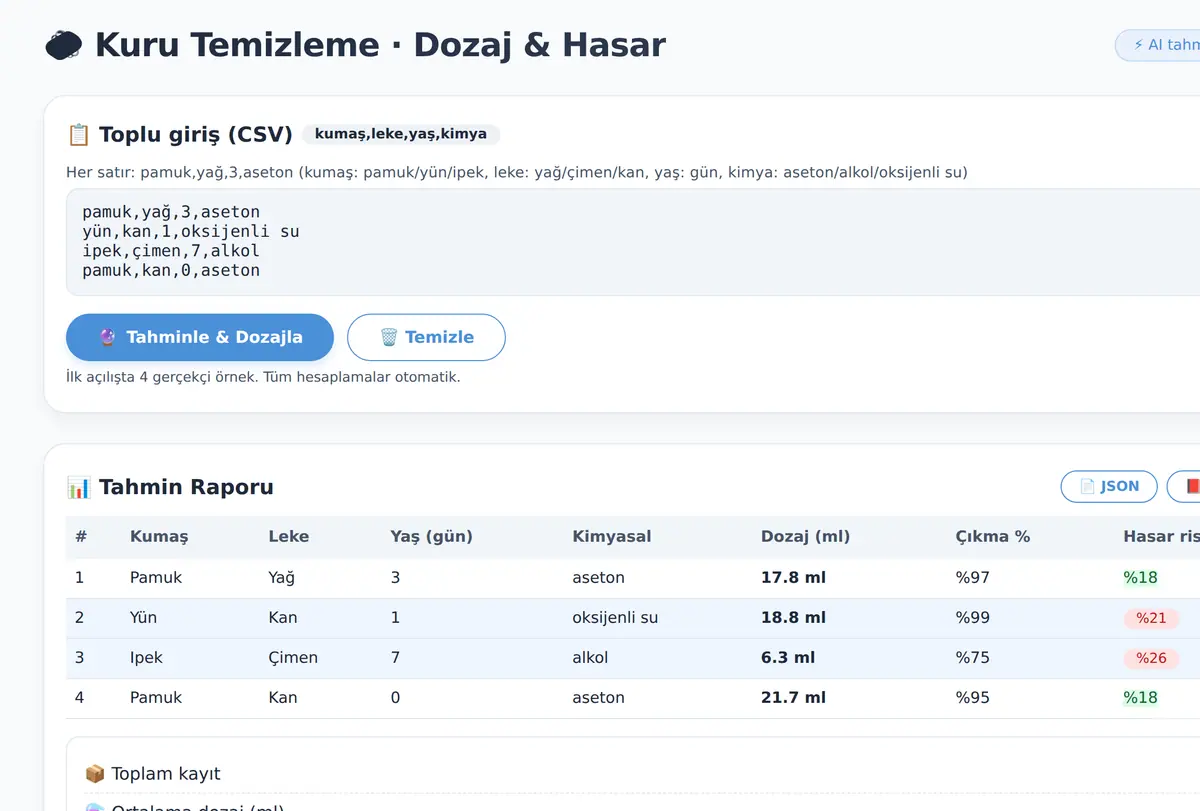
Task: Select the 18.8 ml dosage cell
Action: (x=793, y=617)
